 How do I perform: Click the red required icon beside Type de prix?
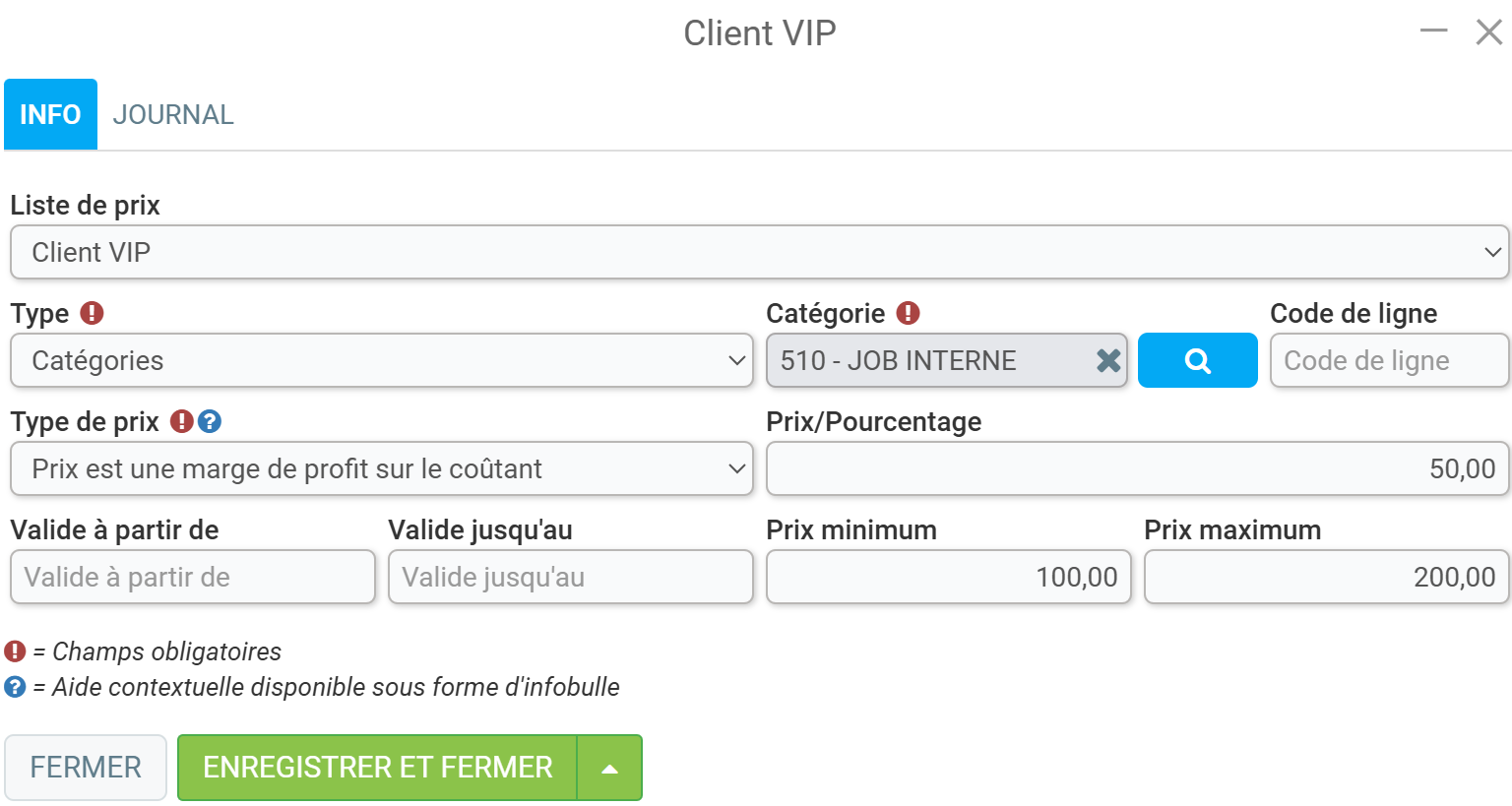pyautogui.click(x=181, y=421)
